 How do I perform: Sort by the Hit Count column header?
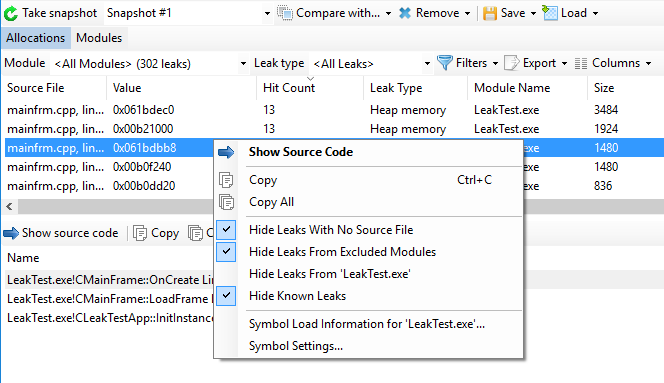pos(310,88)
